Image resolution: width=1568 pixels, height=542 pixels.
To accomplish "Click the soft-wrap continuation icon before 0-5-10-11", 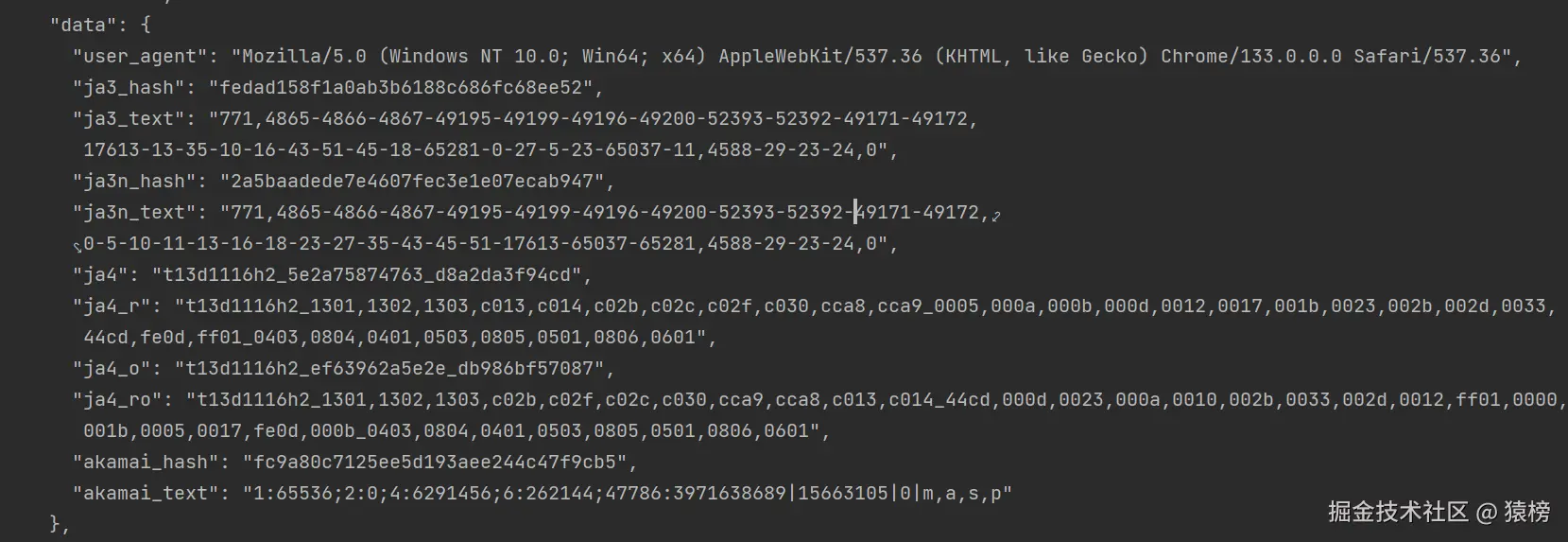I will point(78,247).
